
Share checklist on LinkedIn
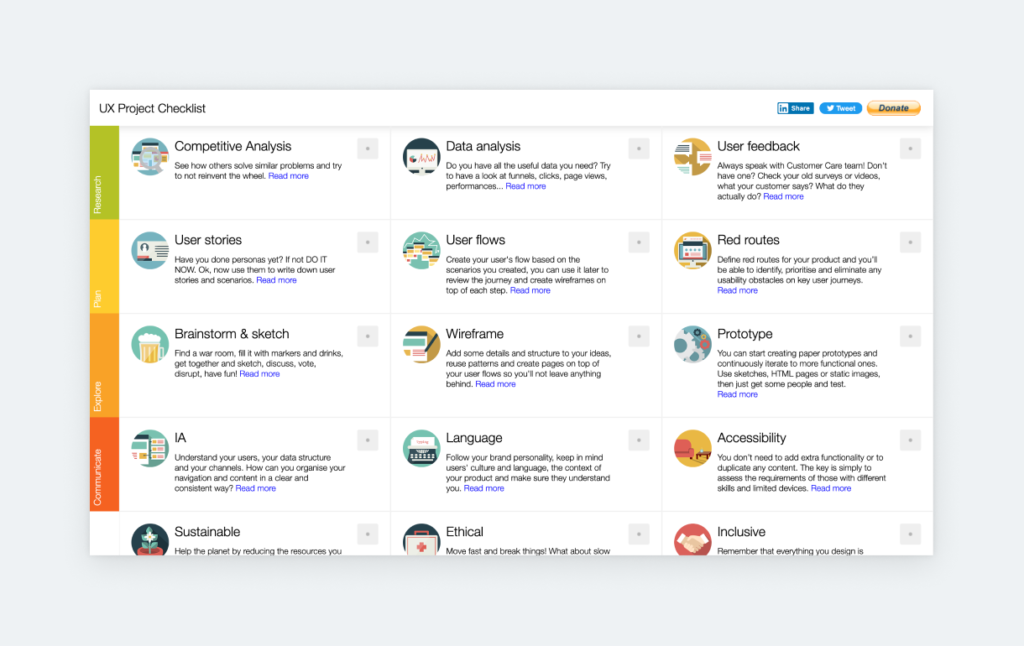pyautogui.click(x=795, y=108)
